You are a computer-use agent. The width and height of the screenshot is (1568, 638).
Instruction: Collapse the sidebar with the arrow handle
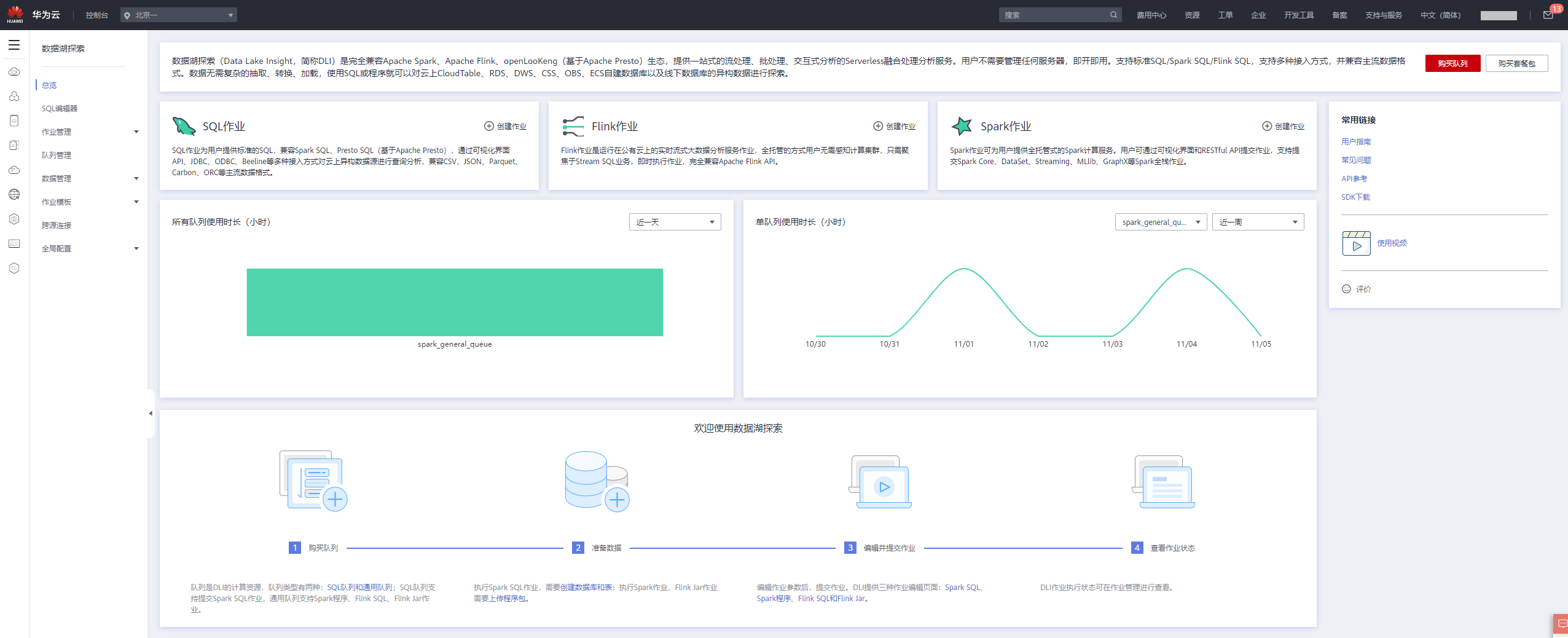pos(151,414)
